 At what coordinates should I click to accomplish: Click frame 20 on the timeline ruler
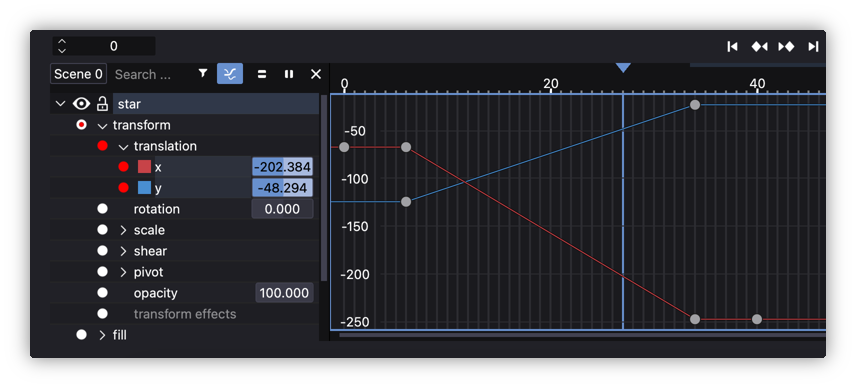(x=550, y=83)
